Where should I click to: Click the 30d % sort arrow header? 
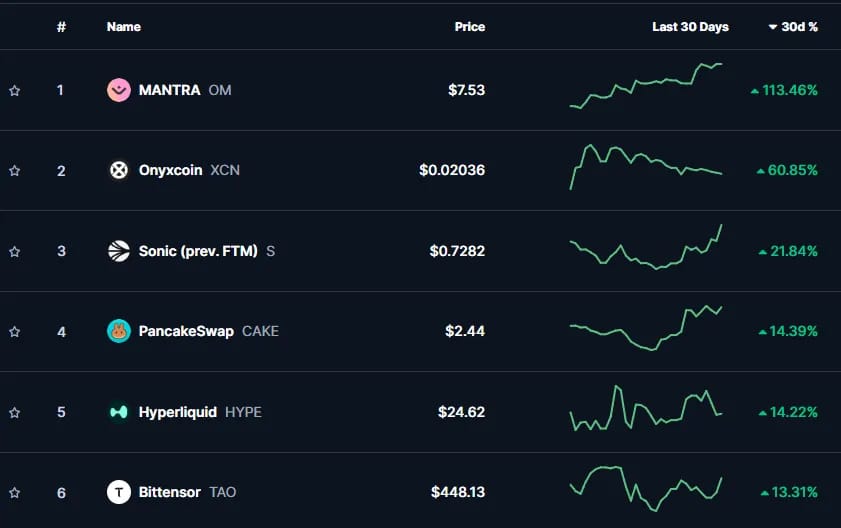(x=793, y=27)
